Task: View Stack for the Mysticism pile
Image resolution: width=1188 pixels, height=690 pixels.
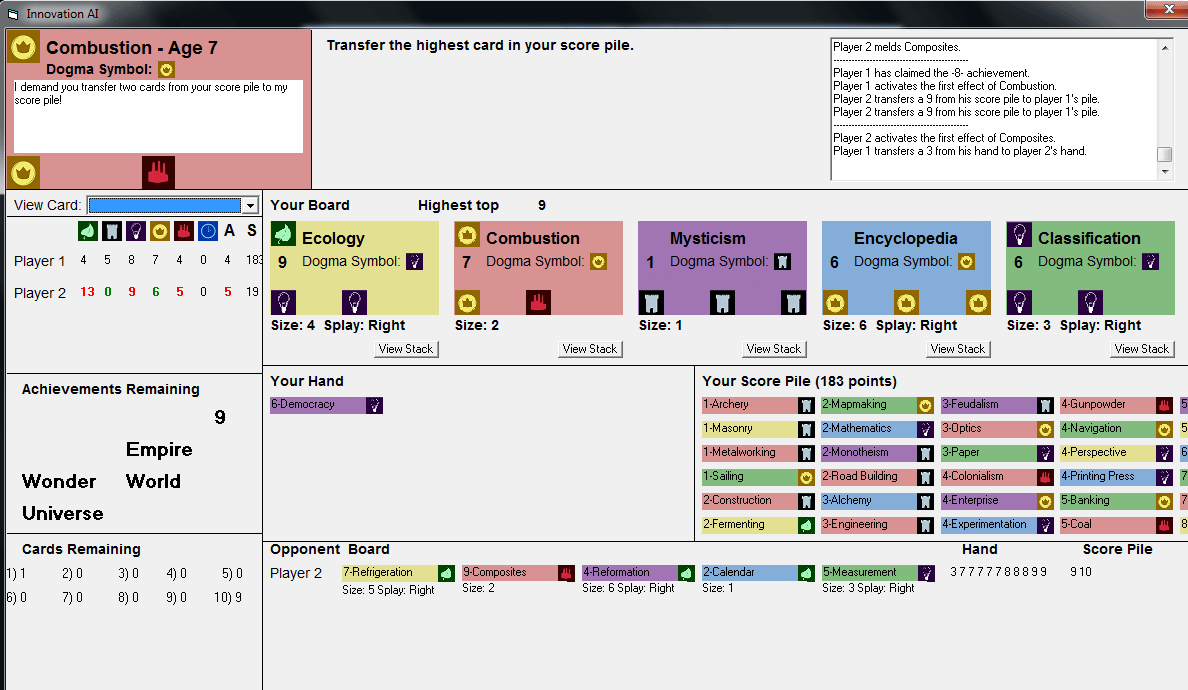Action: pyautogui.click(x=774, y=349)
